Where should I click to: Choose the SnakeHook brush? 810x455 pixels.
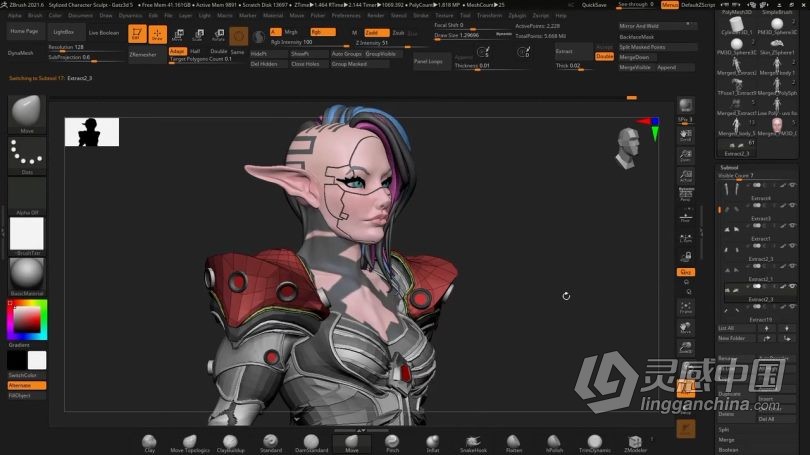(x=473, y=444)
